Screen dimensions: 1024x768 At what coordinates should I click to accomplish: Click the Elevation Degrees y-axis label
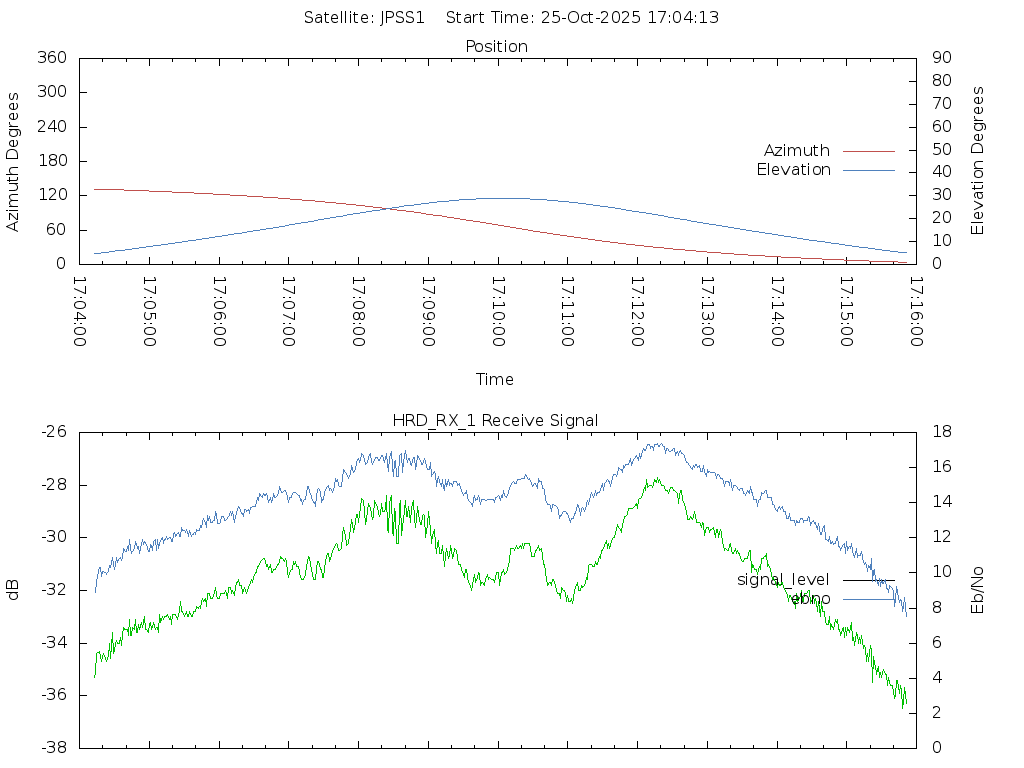[x=978, y=161]
